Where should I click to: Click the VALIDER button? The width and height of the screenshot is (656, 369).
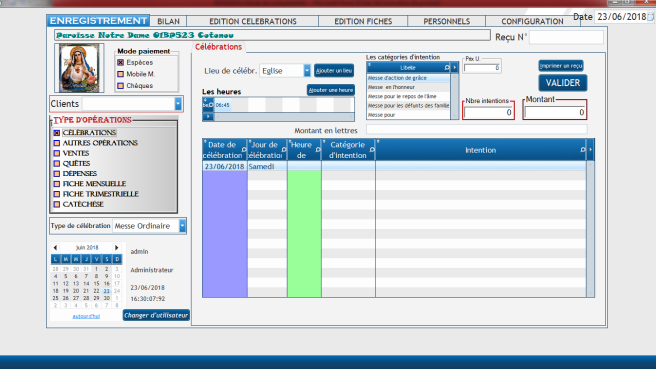pyautogui.click(x=563, y=83)
